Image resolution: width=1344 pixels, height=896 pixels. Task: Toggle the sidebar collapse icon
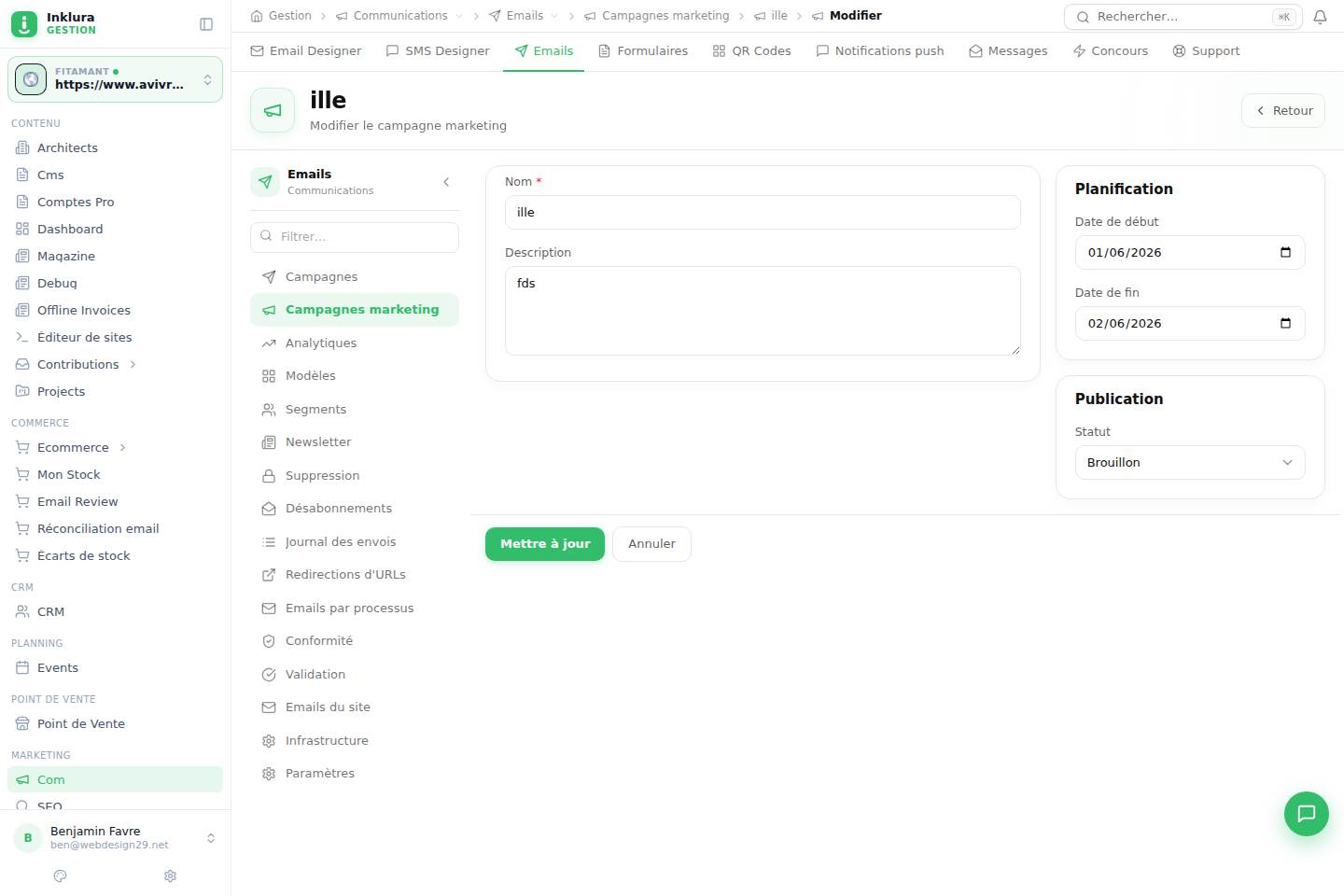point(206,24)
